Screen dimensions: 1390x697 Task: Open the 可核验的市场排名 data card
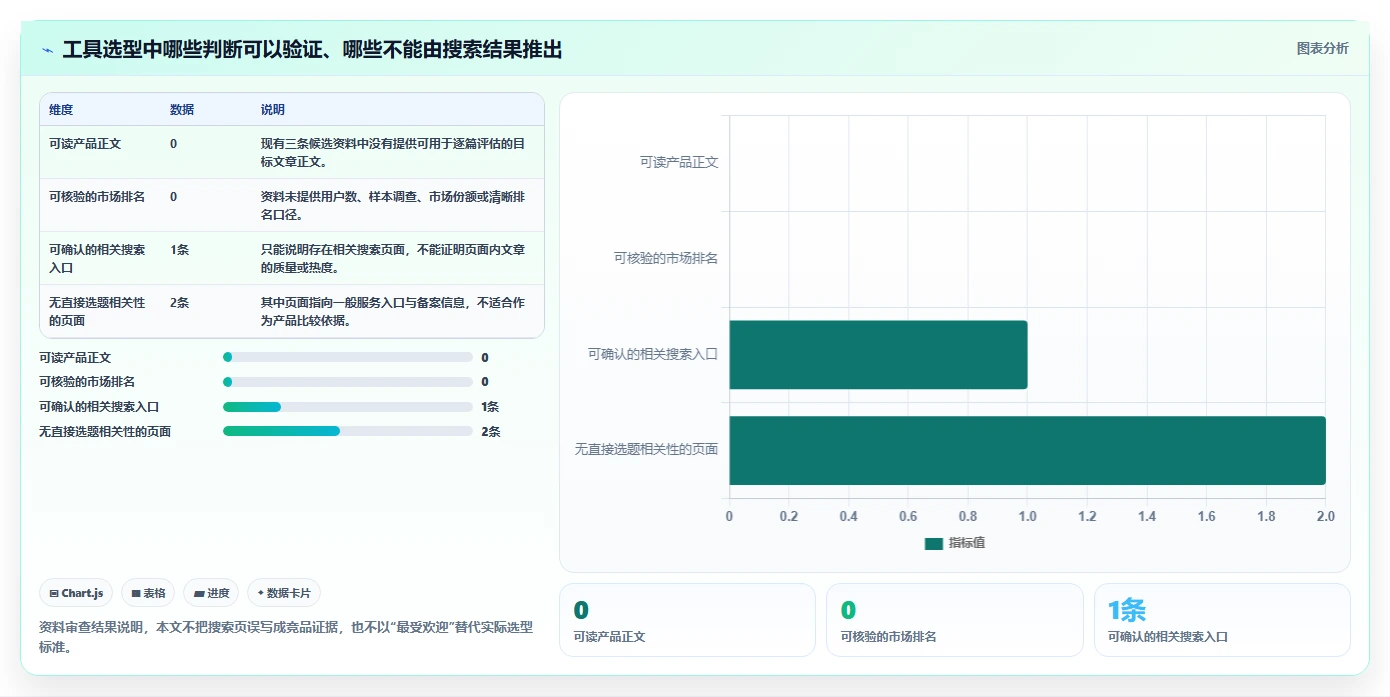point(955,620)
